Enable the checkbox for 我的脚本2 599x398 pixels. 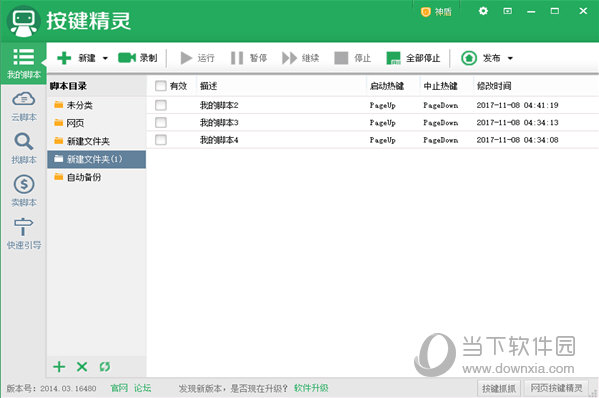tap(161, 105)
